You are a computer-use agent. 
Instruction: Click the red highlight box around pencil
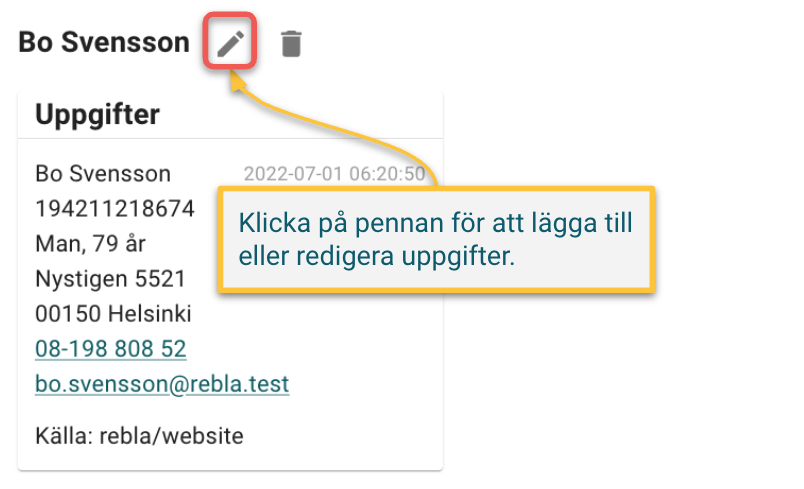pos(230,40)
